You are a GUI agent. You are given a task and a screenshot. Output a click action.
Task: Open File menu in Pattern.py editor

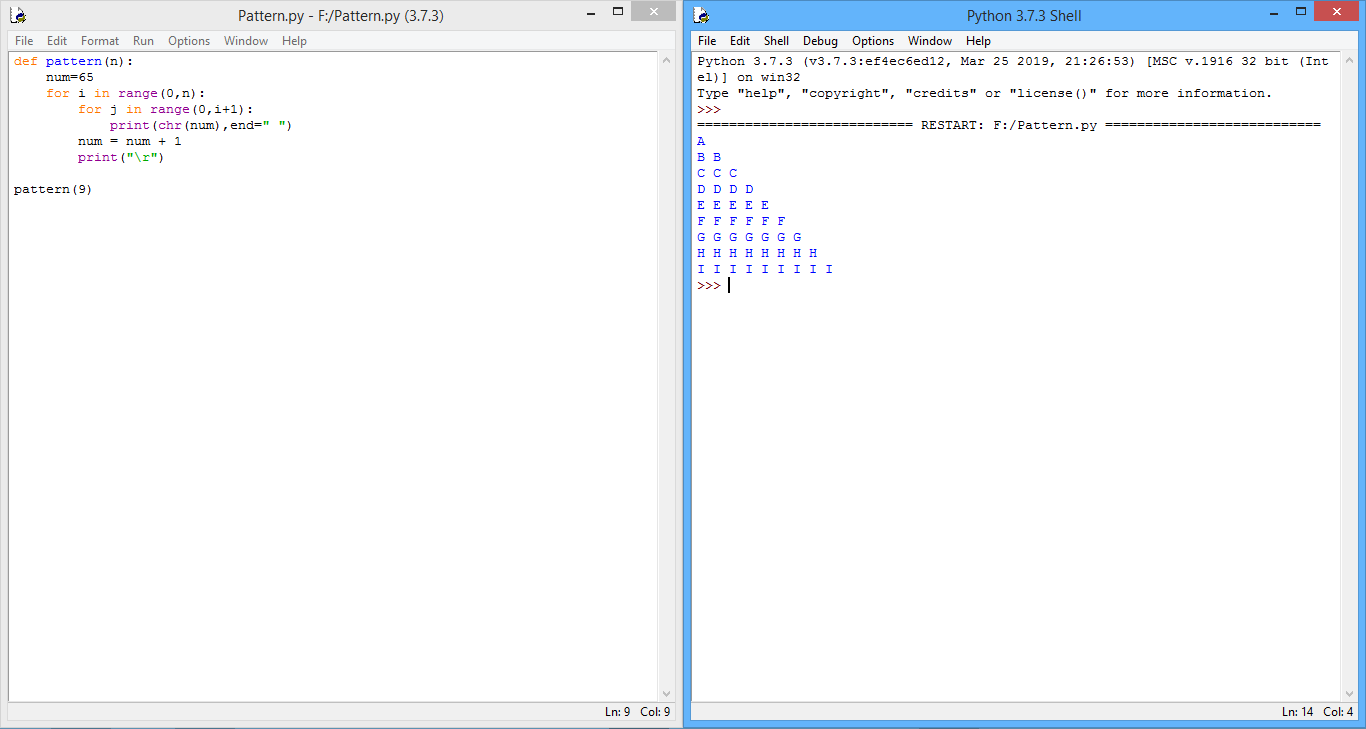coord(24,41)
